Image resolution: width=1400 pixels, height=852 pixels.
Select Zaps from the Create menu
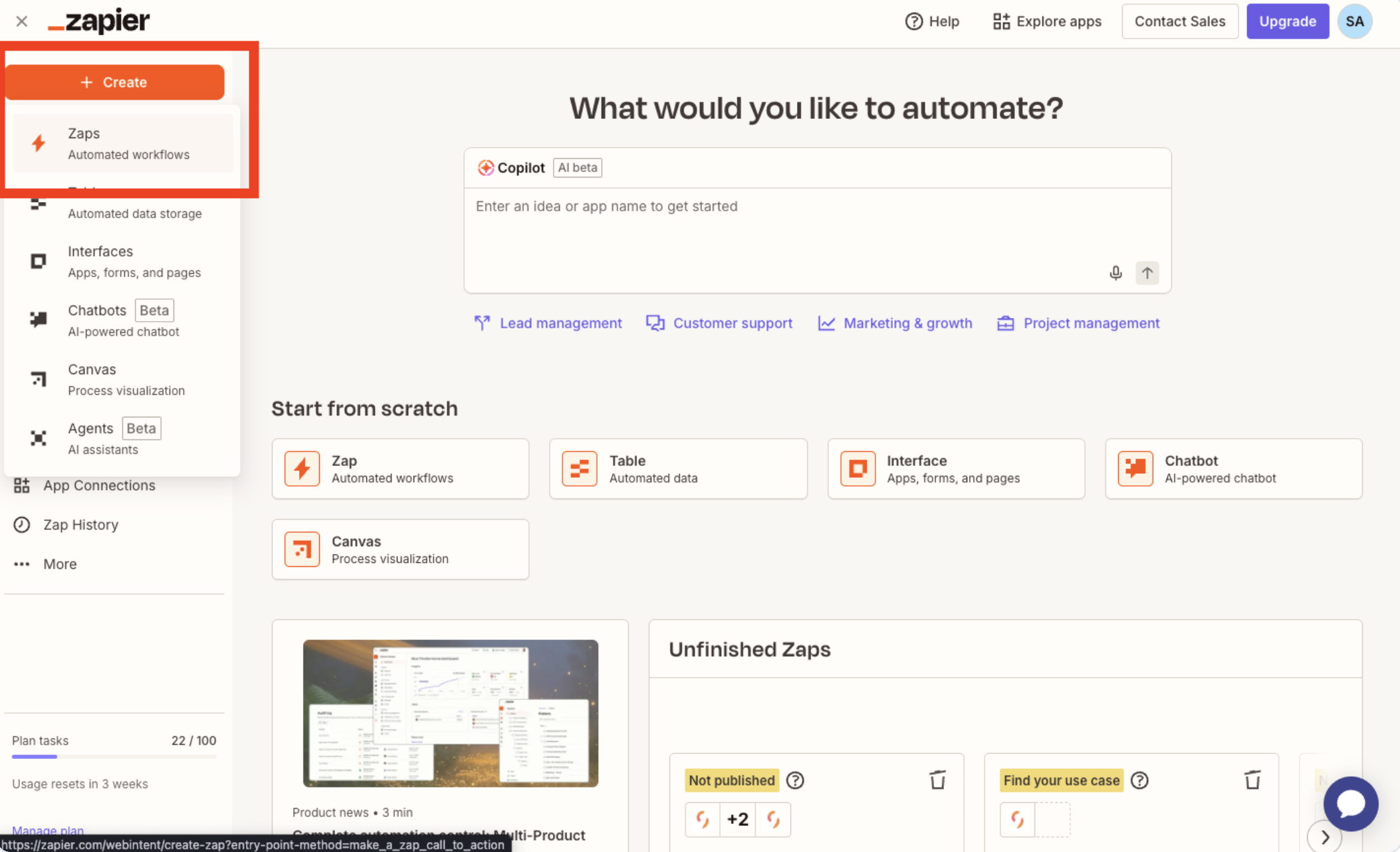pos(123,144)
